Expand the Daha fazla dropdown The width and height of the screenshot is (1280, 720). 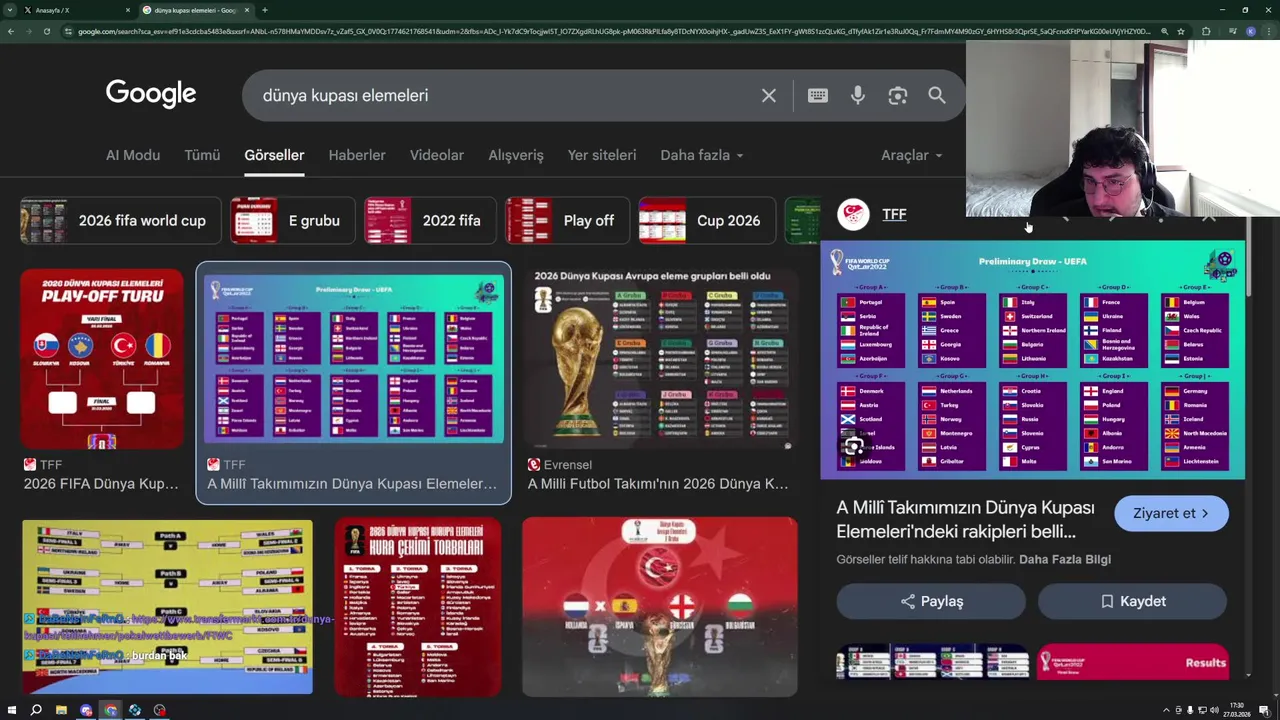702,155
